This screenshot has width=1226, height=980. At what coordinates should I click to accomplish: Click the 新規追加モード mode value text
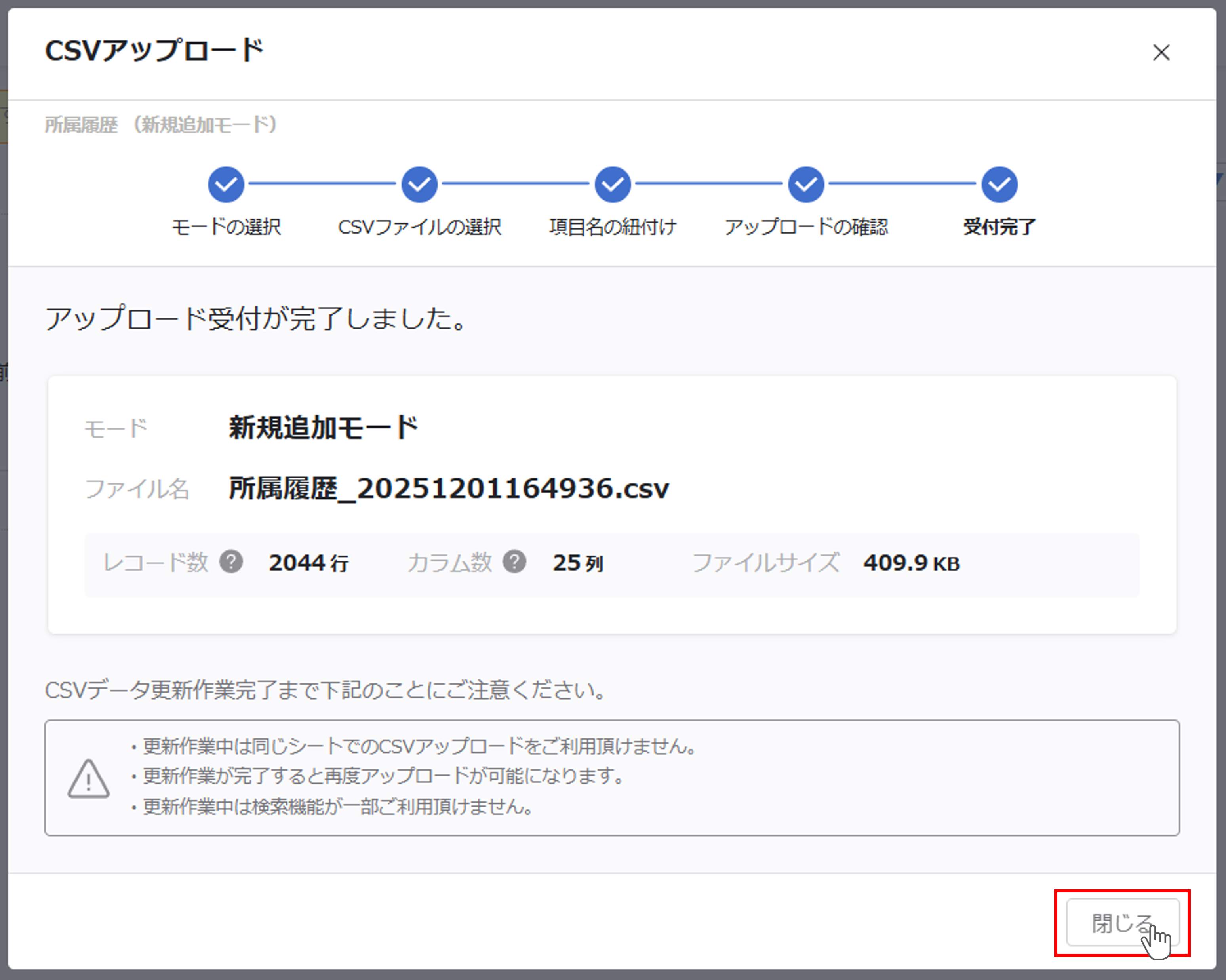coord(323,427)
